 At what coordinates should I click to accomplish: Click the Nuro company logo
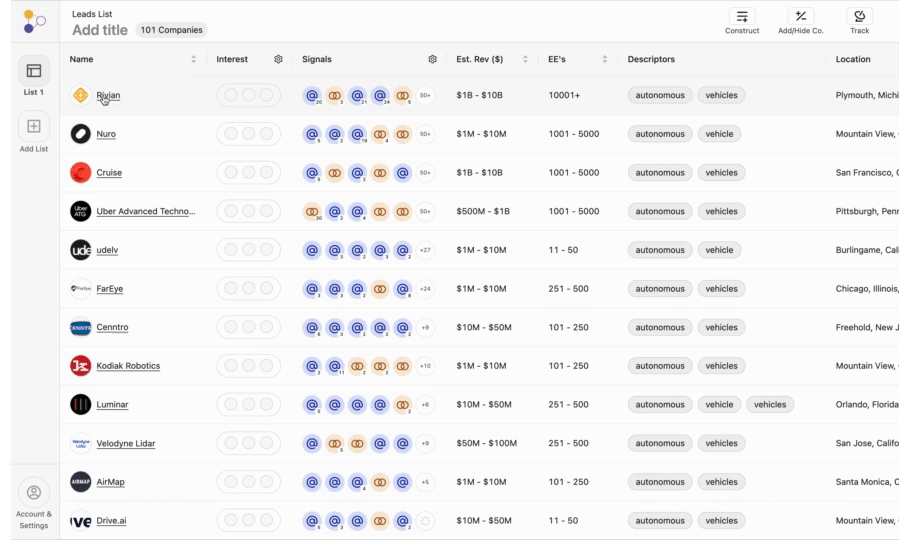click(x=81, y=134)
